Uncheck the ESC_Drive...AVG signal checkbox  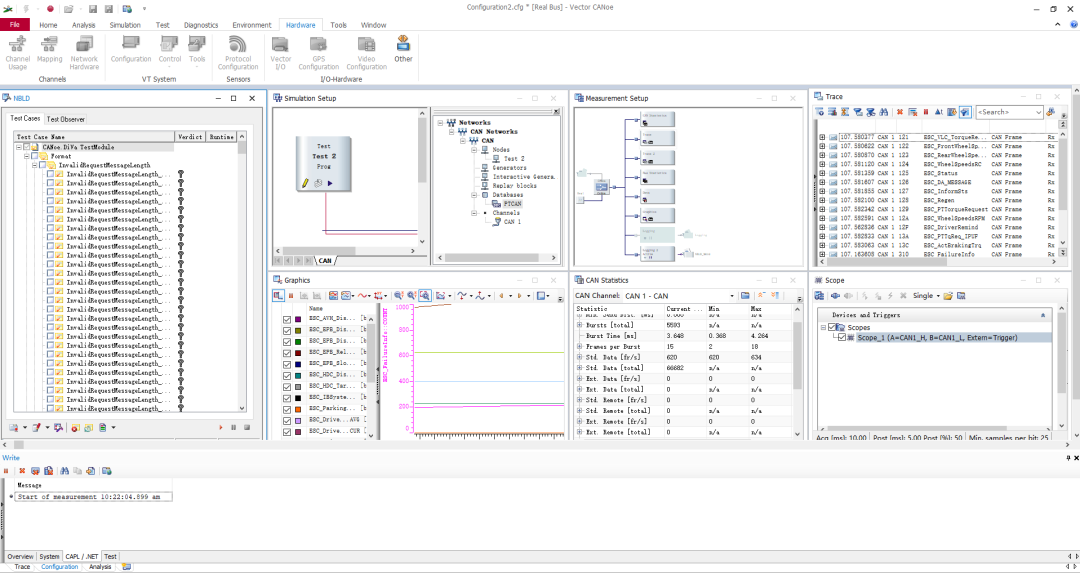[287, 420]
